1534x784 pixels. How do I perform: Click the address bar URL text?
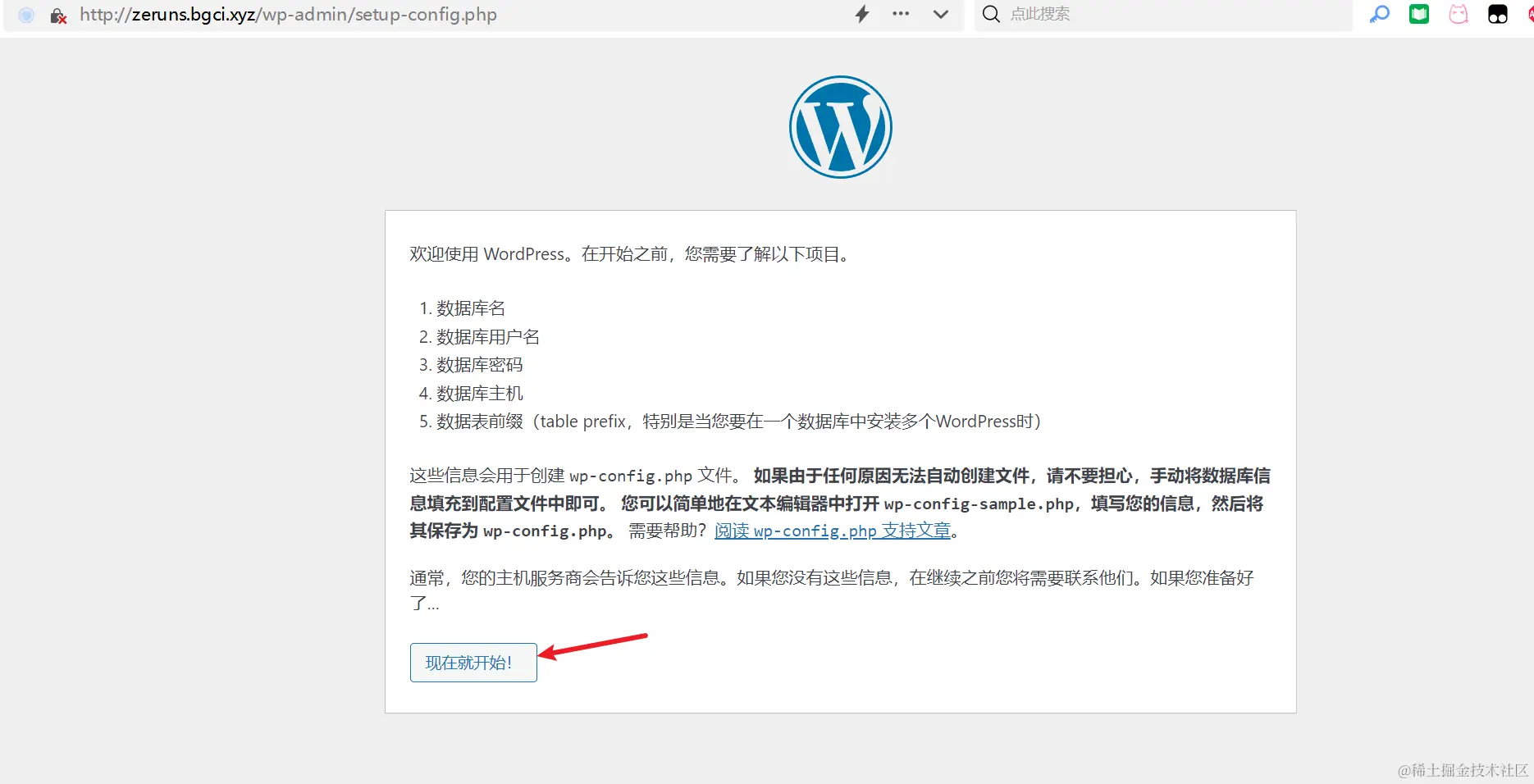coord(288,15)
